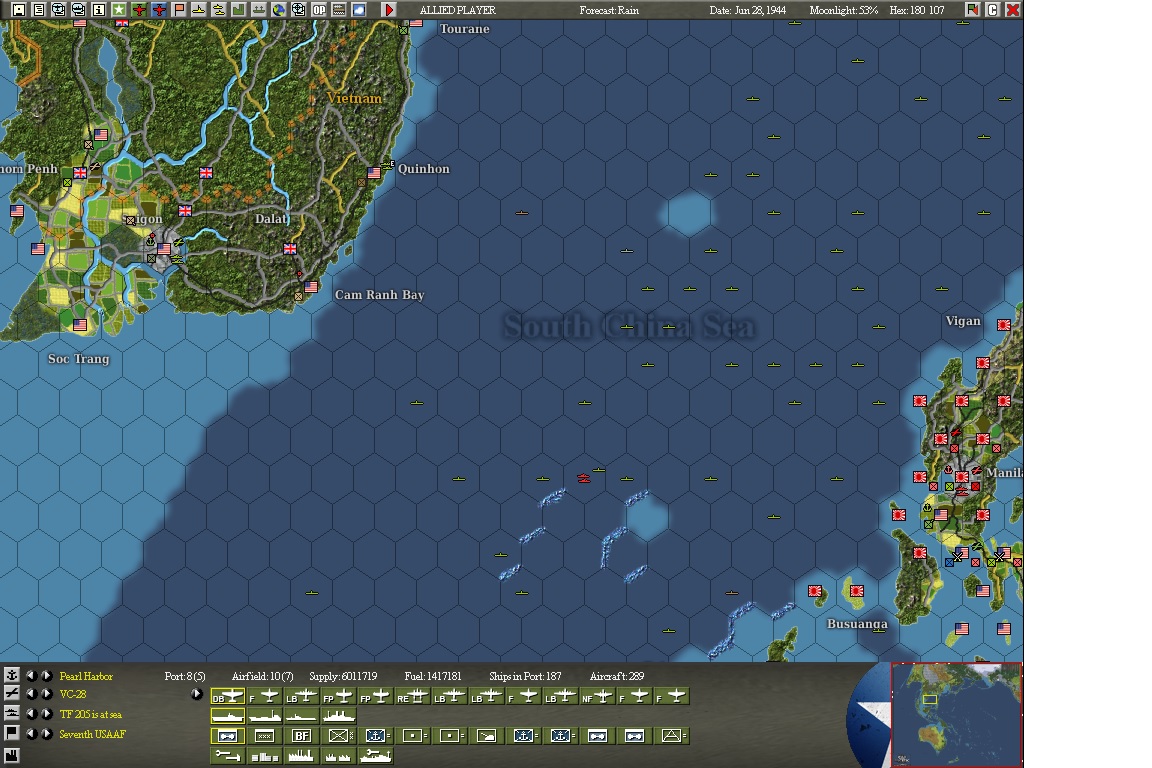Image resolution: width=1152 pixels, height=768 pixels.
Task: Go to next HQ after Seventh USAAF
Action: [x=46, y=733]
